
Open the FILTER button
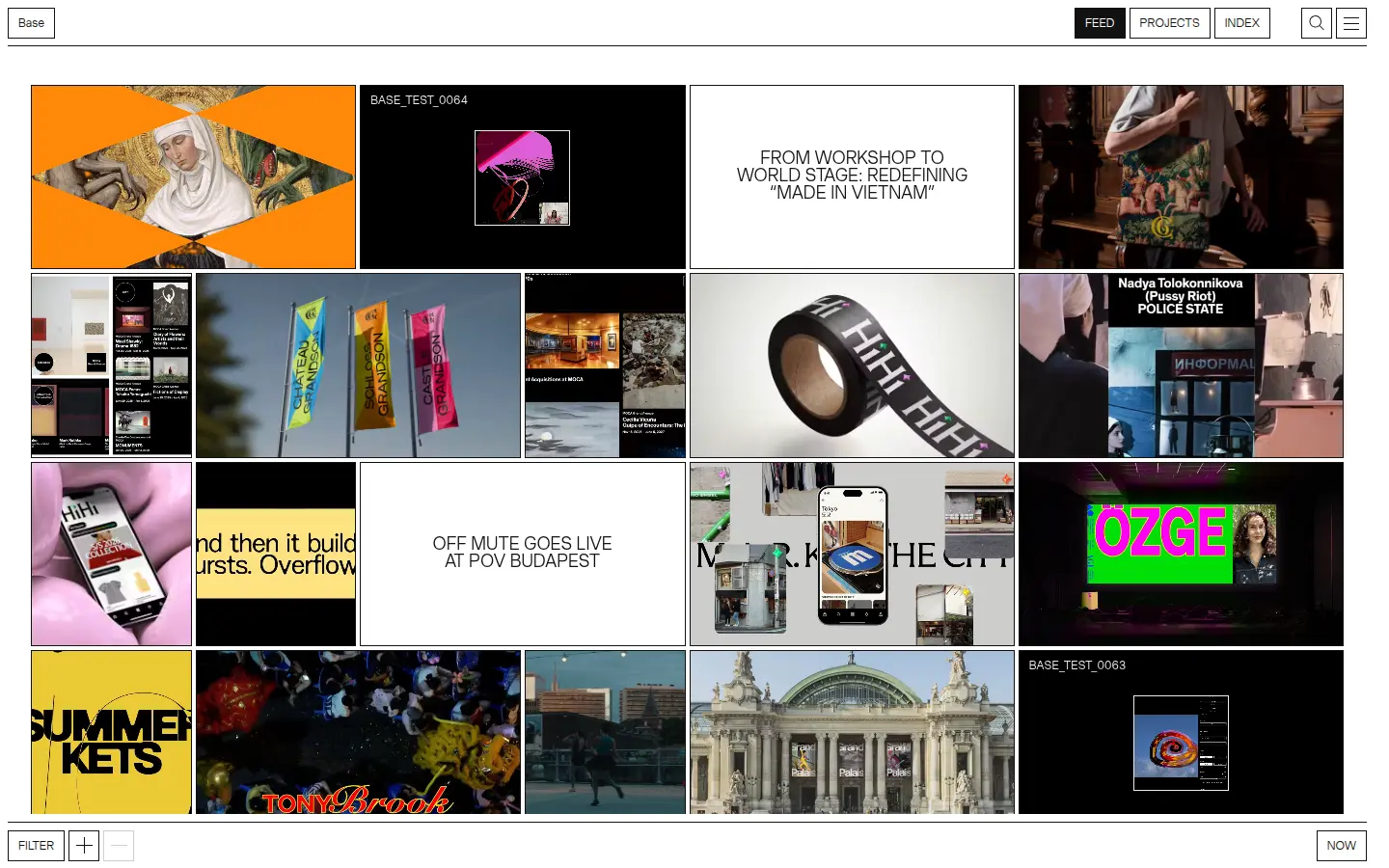(36, 846)
